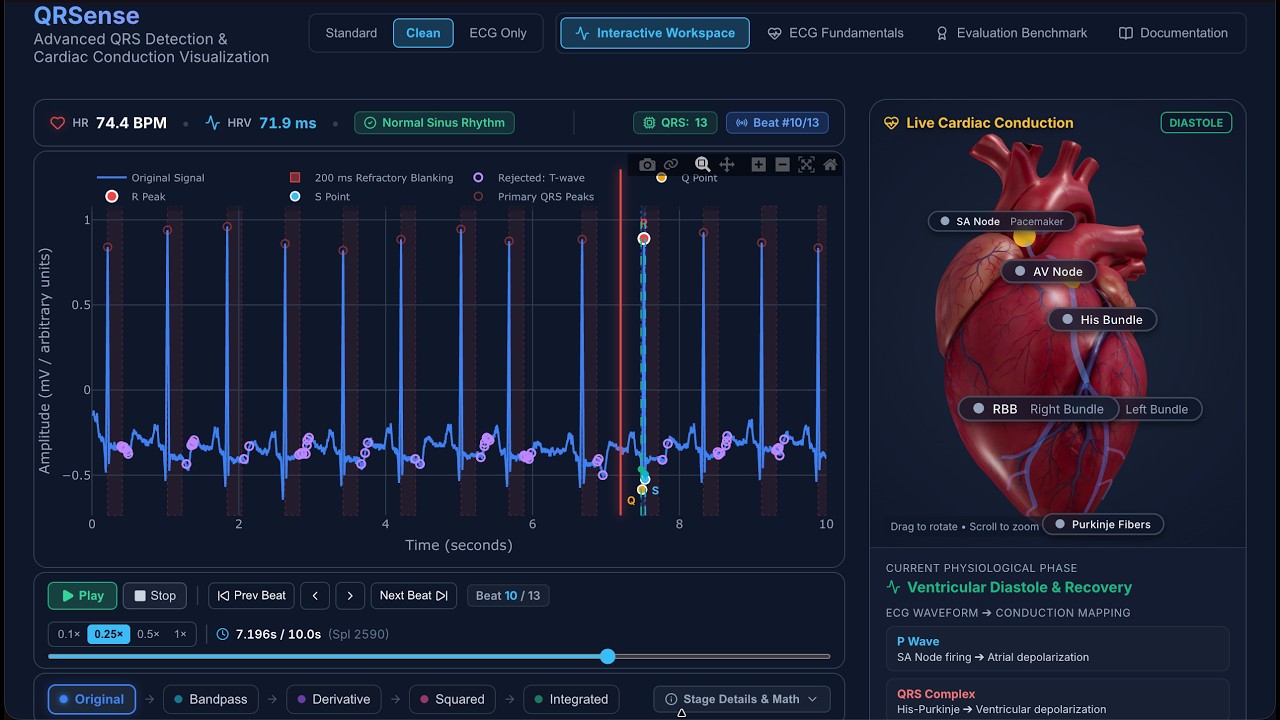The image size is (1280, 720).
Task: Click the heart icon beside HR reading
Action: 58,123
